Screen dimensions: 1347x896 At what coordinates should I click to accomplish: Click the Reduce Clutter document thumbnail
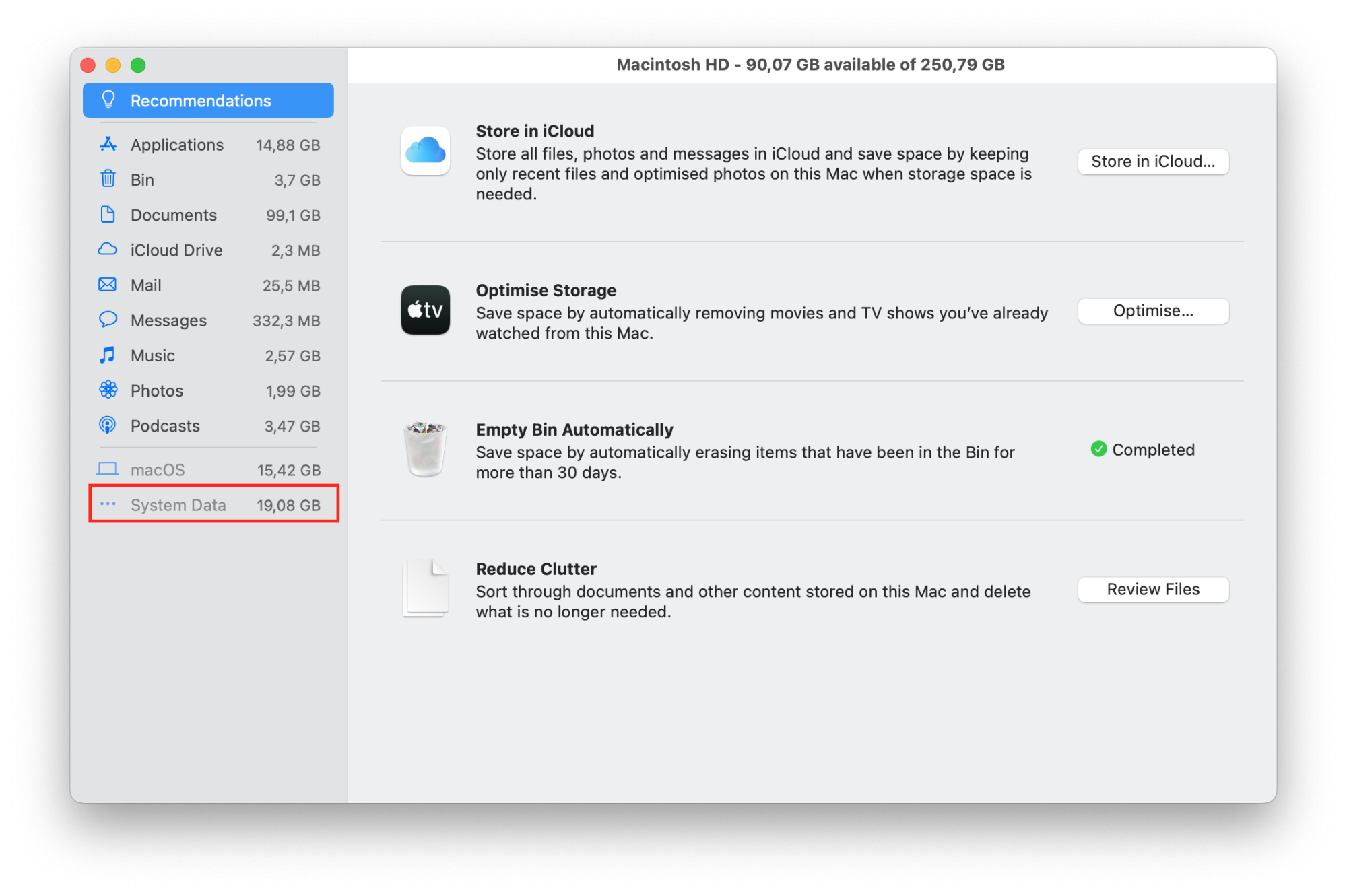click(x=425, y=588)
